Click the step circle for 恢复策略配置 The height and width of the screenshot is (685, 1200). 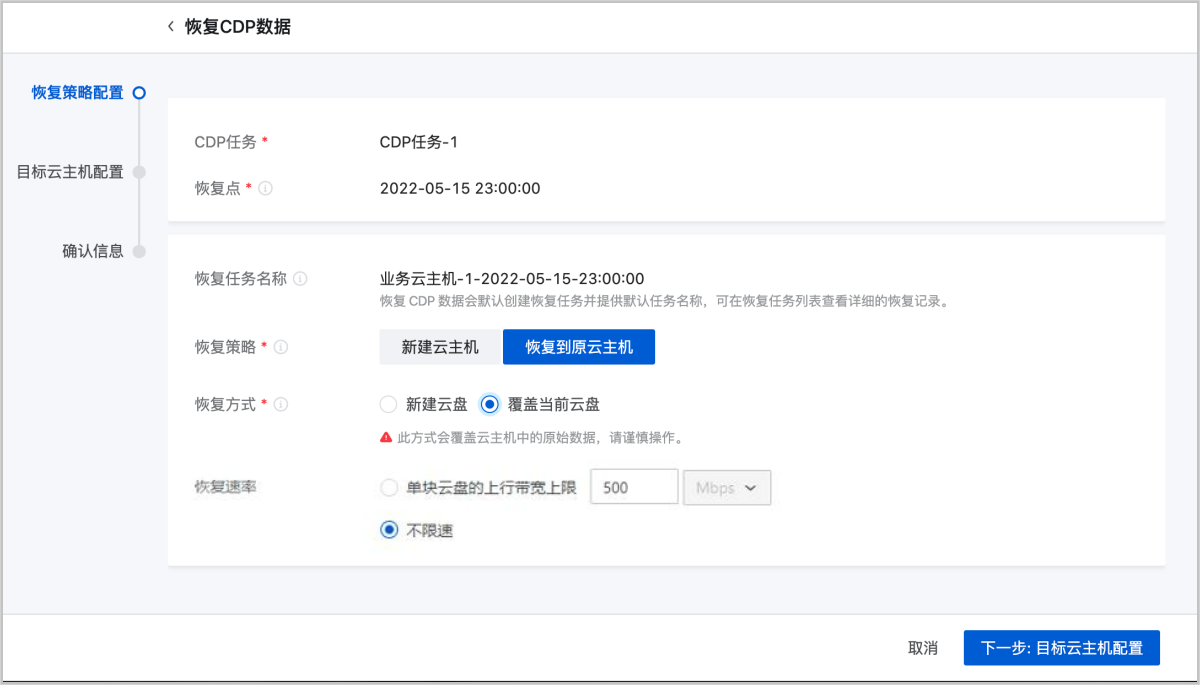(x=139, y=92)
